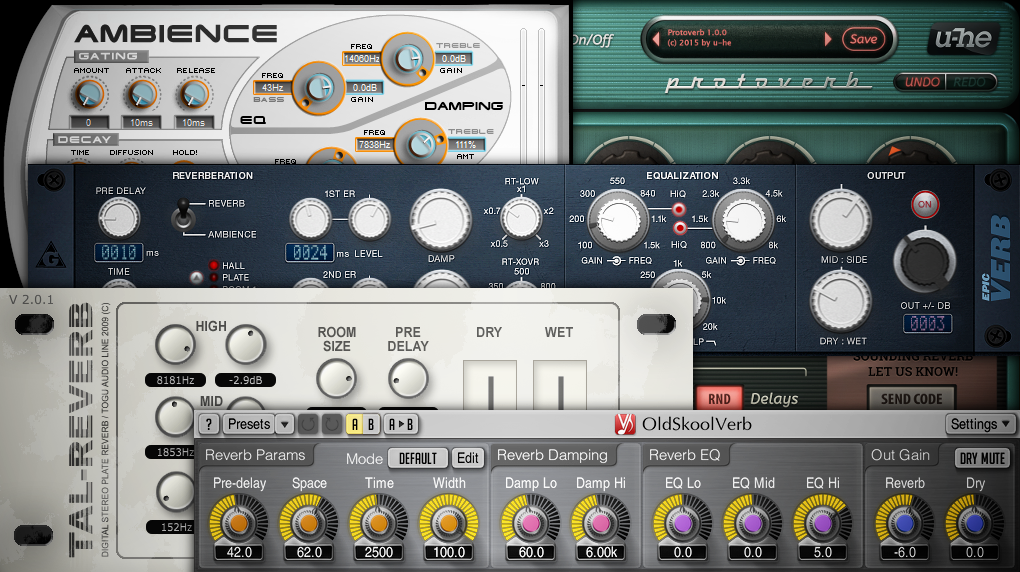
Task: Open the OldSkoolVerb Presets menu button
Action: click(248, 424)
